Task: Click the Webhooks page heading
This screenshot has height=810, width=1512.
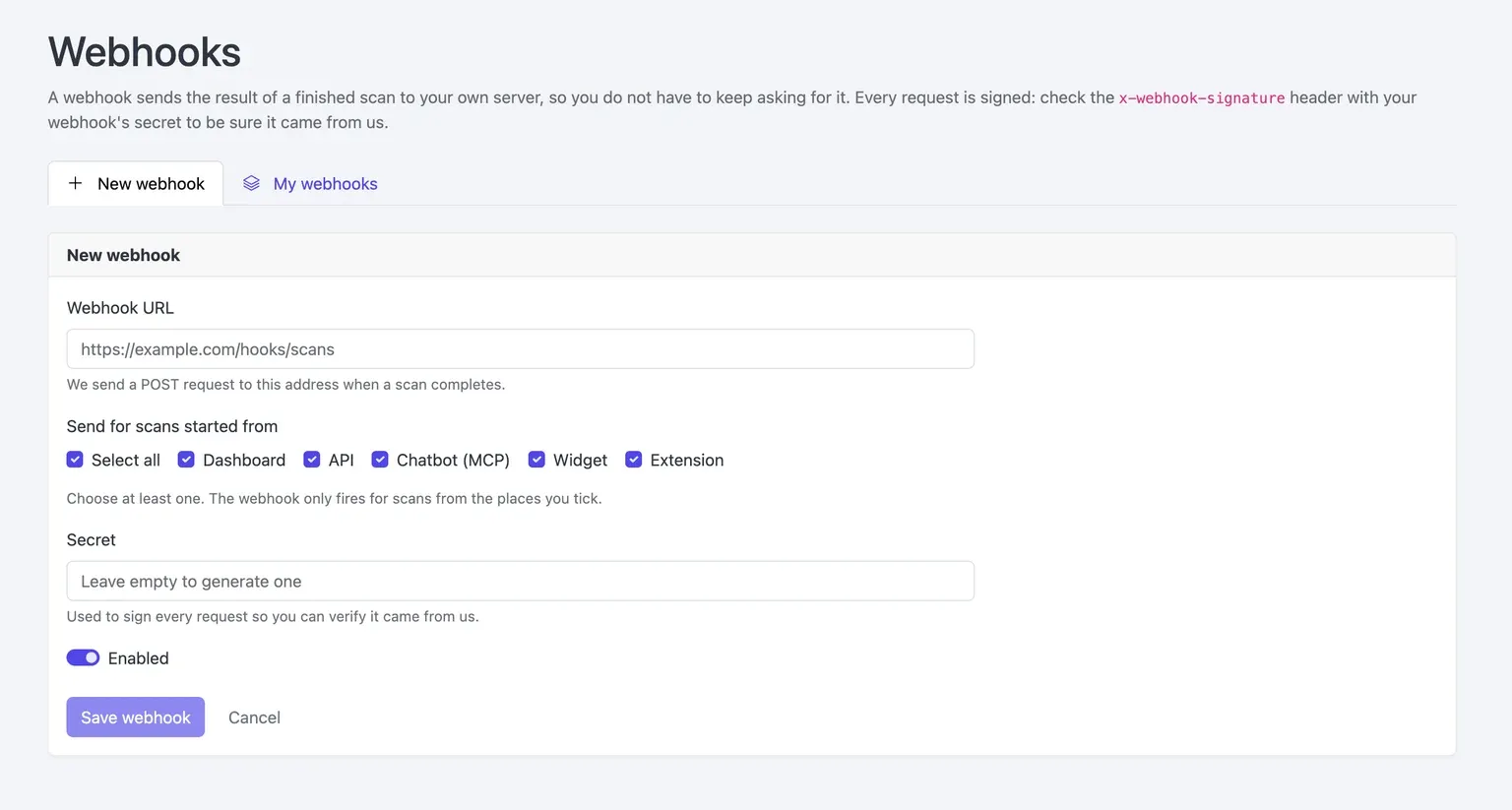Action: pos(145,52)
